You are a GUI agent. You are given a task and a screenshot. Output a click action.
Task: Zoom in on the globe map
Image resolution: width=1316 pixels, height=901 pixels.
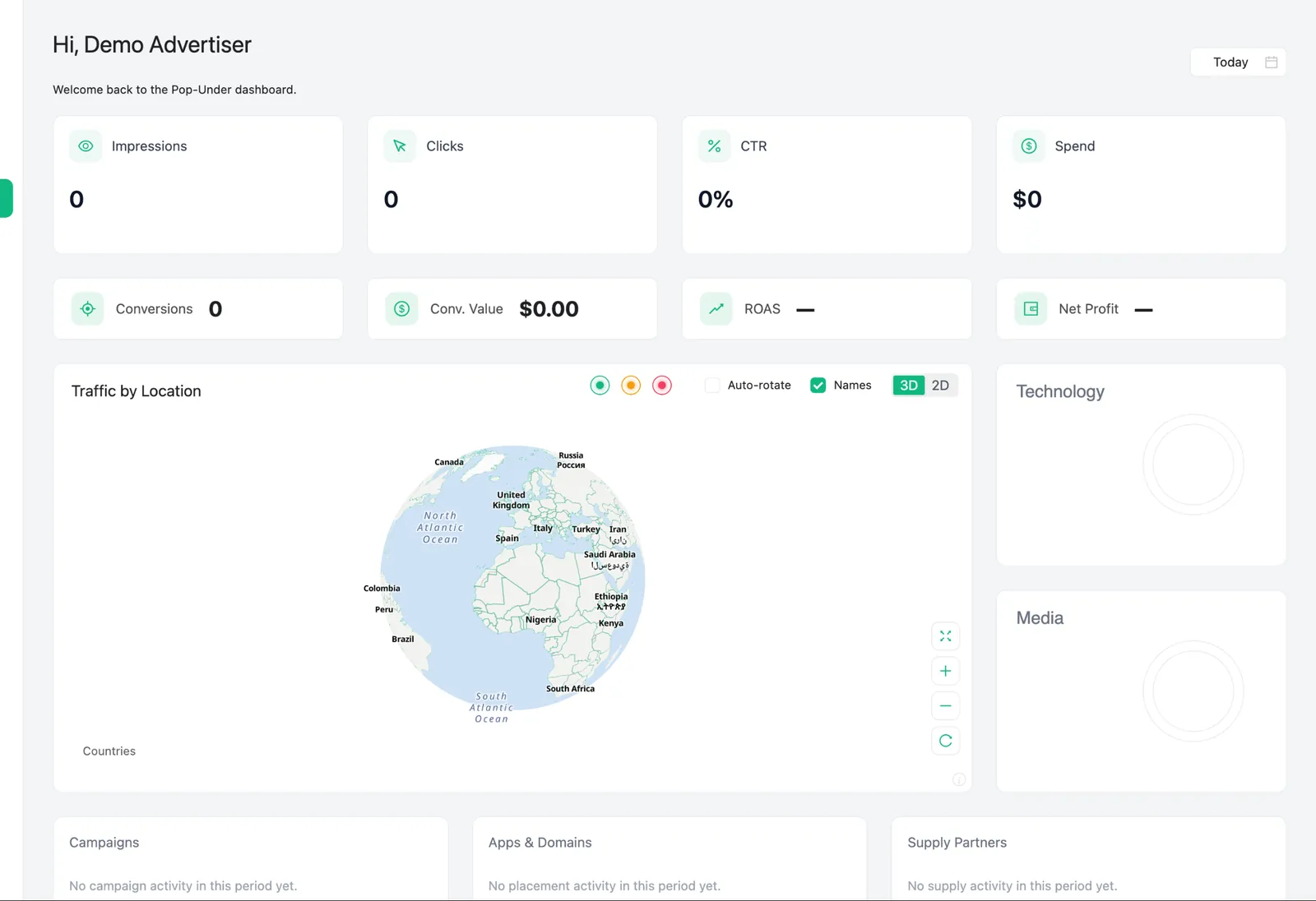(x=946, y=671)
